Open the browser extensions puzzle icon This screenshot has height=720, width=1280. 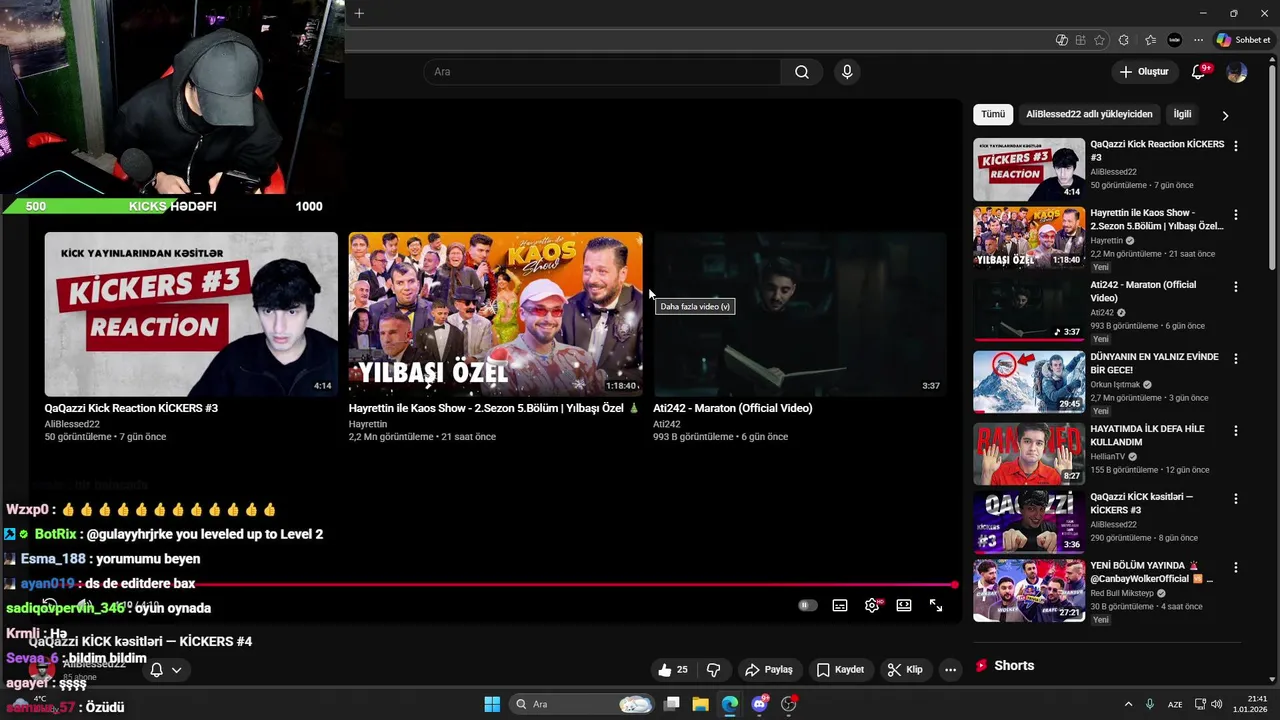tap(1124, 40)
